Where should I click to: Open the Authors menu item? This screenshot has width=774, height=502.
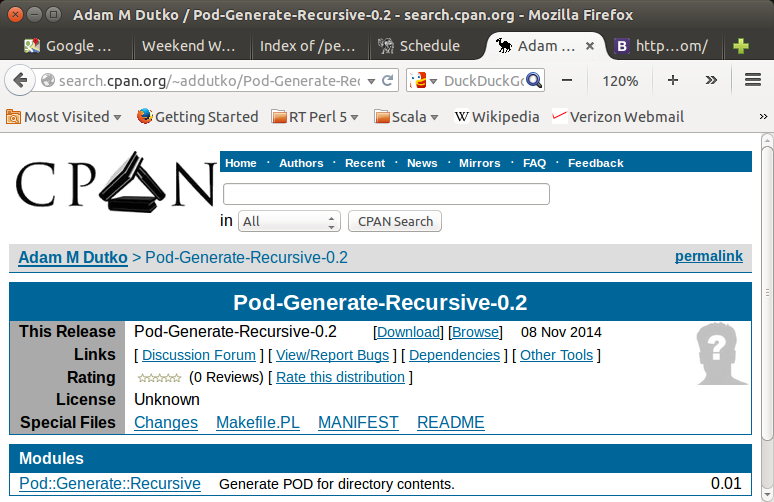coord(301,163)
